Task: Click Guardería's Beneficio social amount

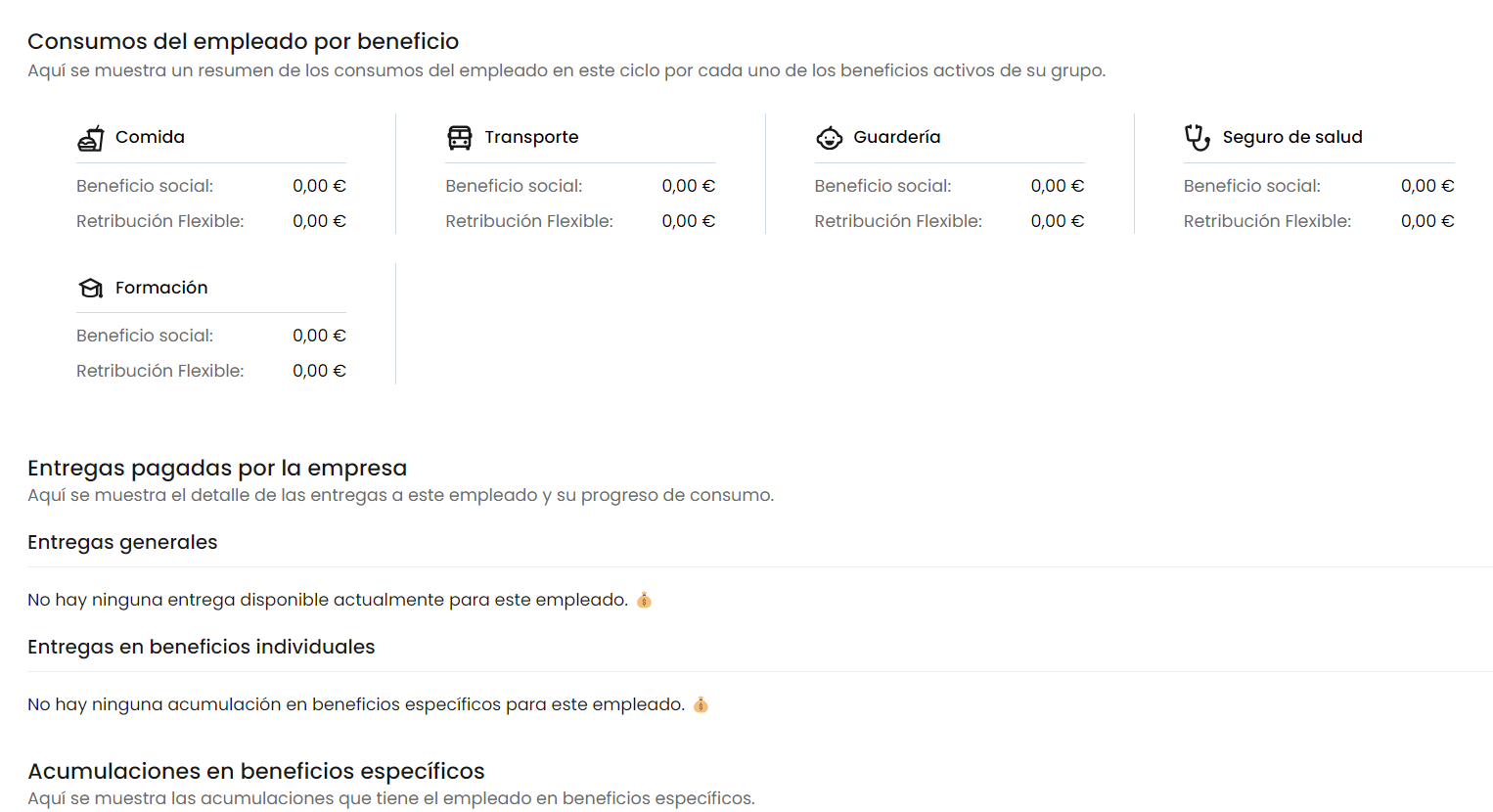Action: tap(1057, 186)
